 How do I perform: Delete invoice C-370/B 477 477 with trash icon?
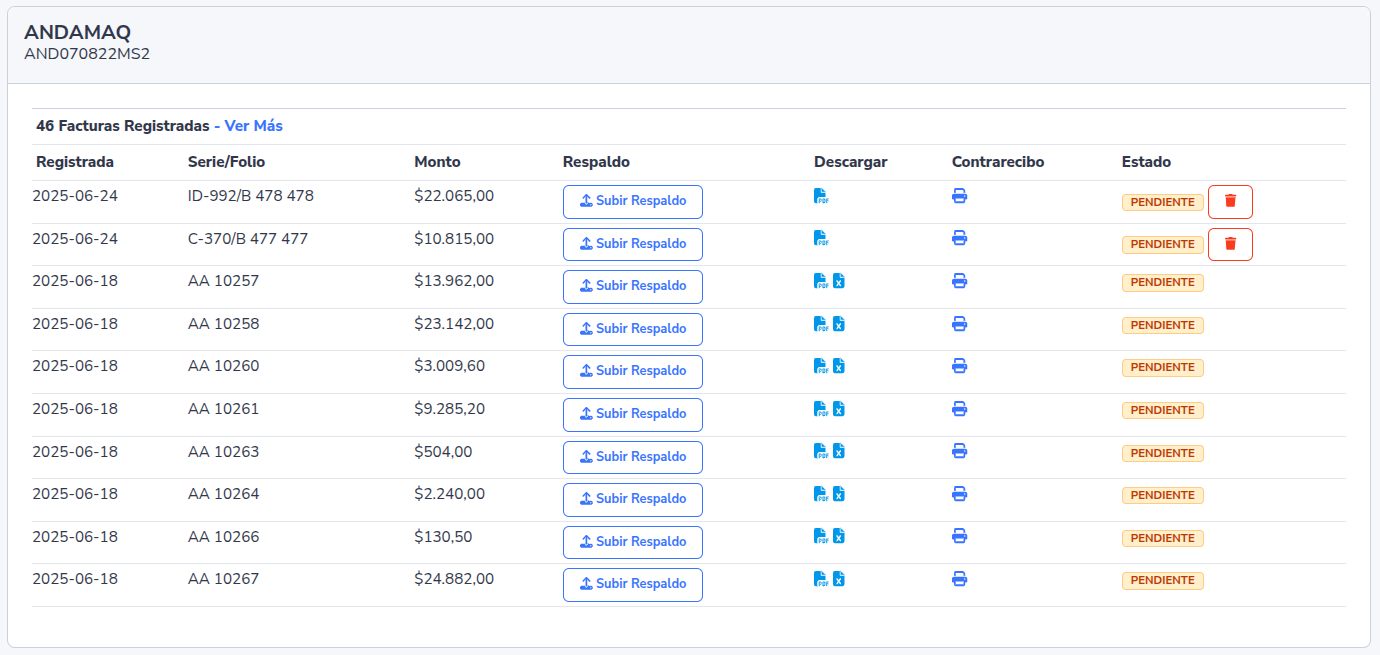(x=1230, y=244)
